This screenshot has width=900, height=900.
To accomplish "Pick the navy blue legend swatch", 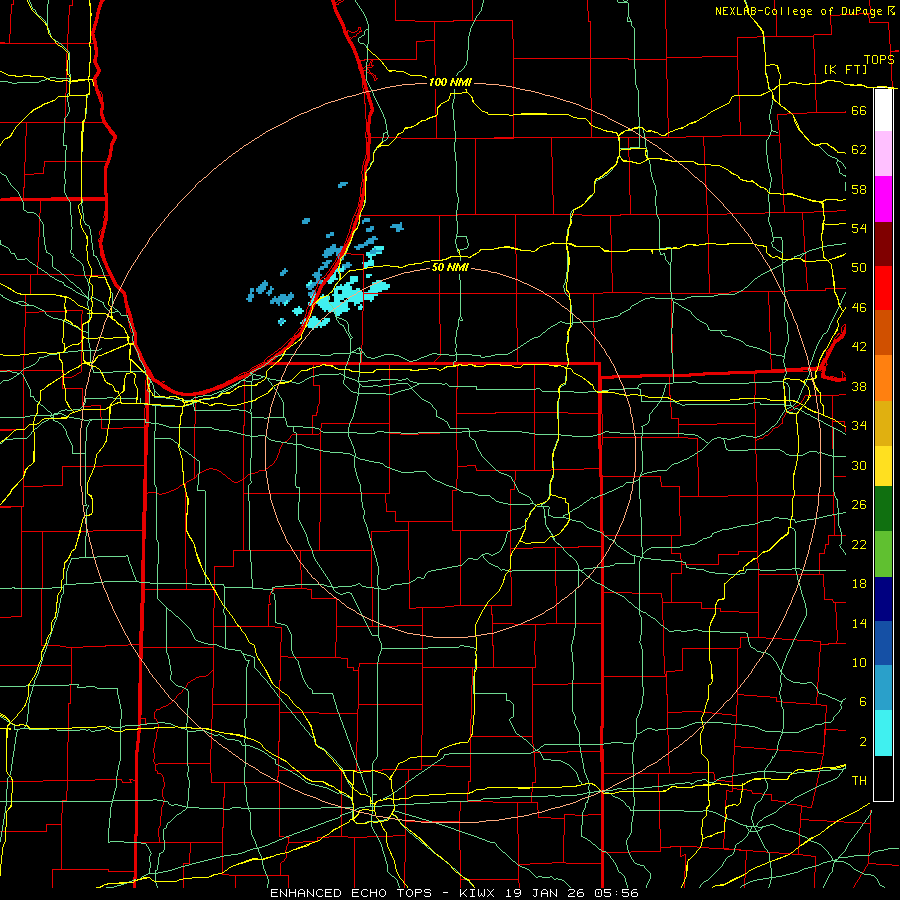I will coord(883,599).
